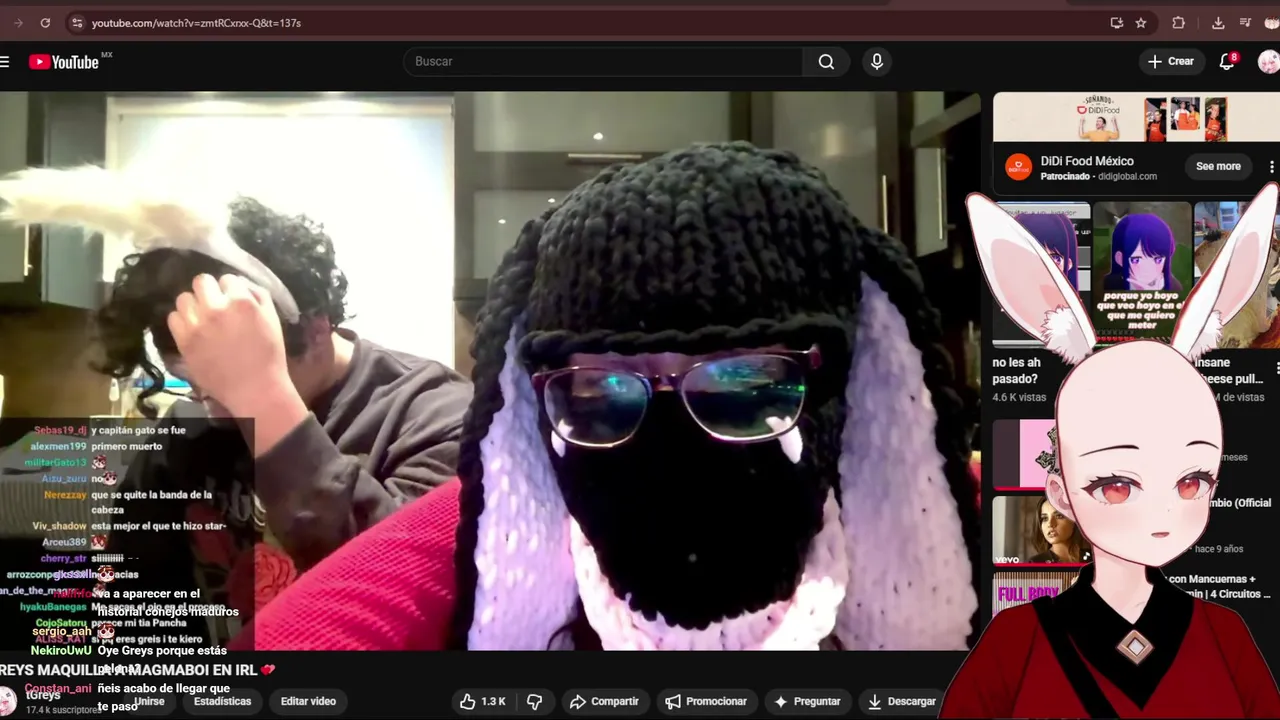The image size is (1280, 720).
Task: Open the browser profile avatar
Action: [1271, 22]
